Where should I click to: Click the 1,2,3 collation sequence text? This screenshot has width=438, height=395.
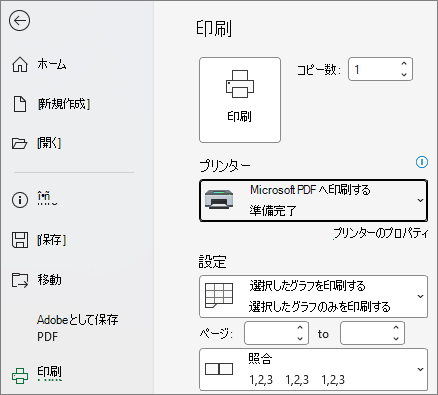click(x=297, y=380)
